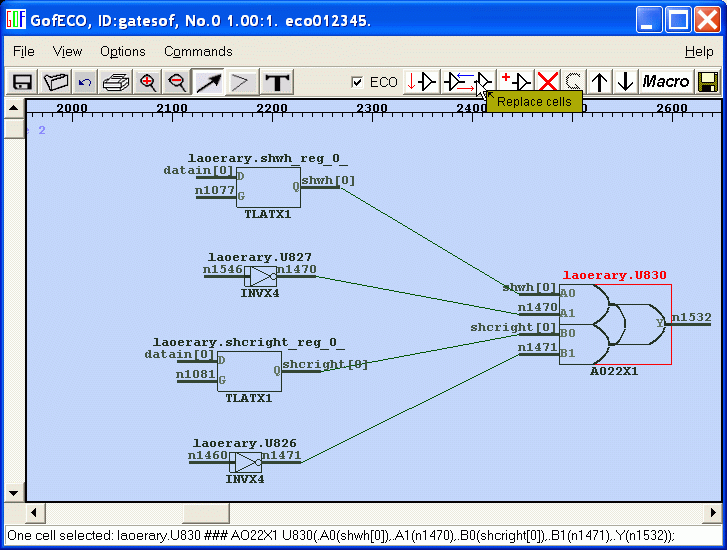Click the Y output pin of U830
Screen dimensions: 727x550
click(660, 323)
